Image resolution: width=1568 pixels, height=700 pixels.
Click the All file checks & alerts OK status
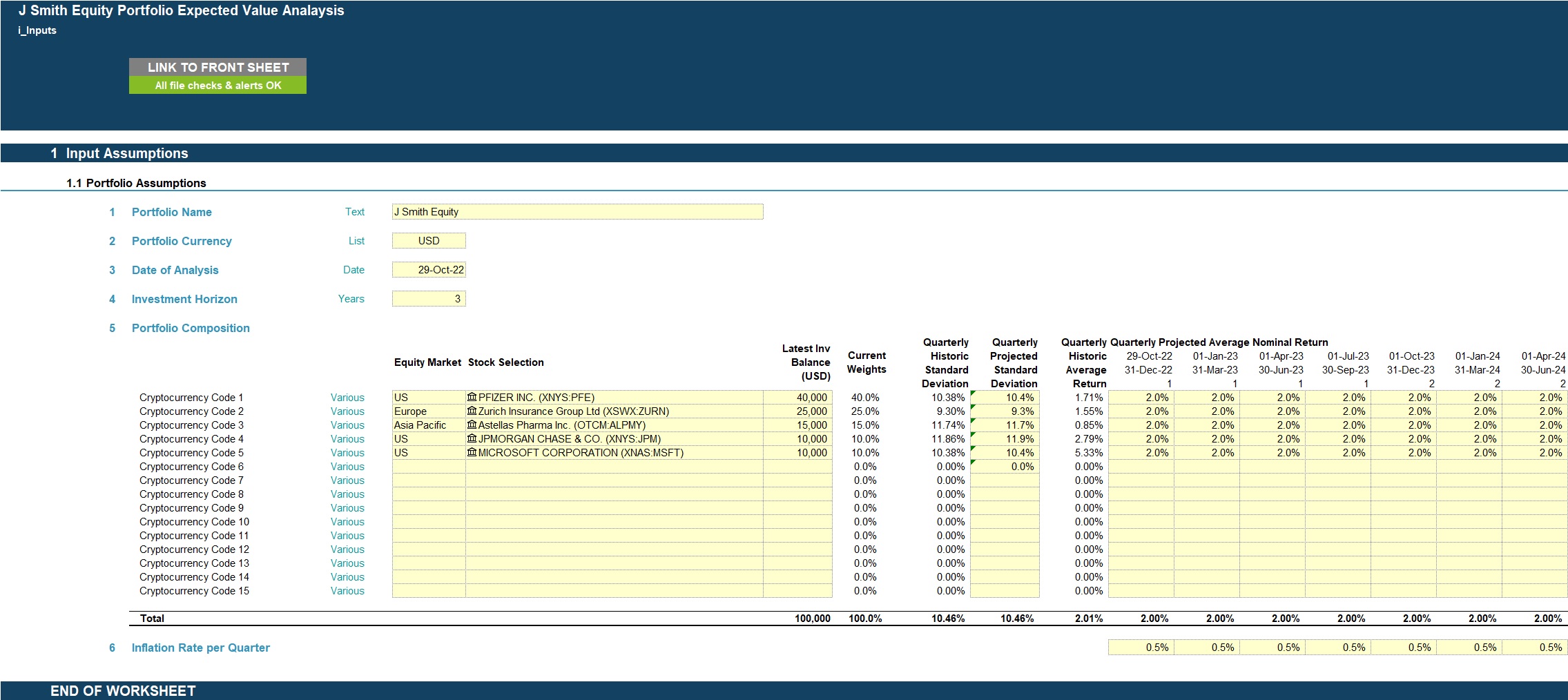tap(217, 85)
